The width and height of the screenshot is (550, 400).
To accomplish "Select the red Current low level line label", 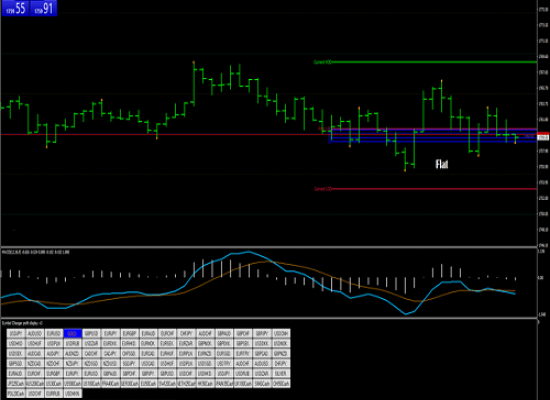I will coord(322,189).
